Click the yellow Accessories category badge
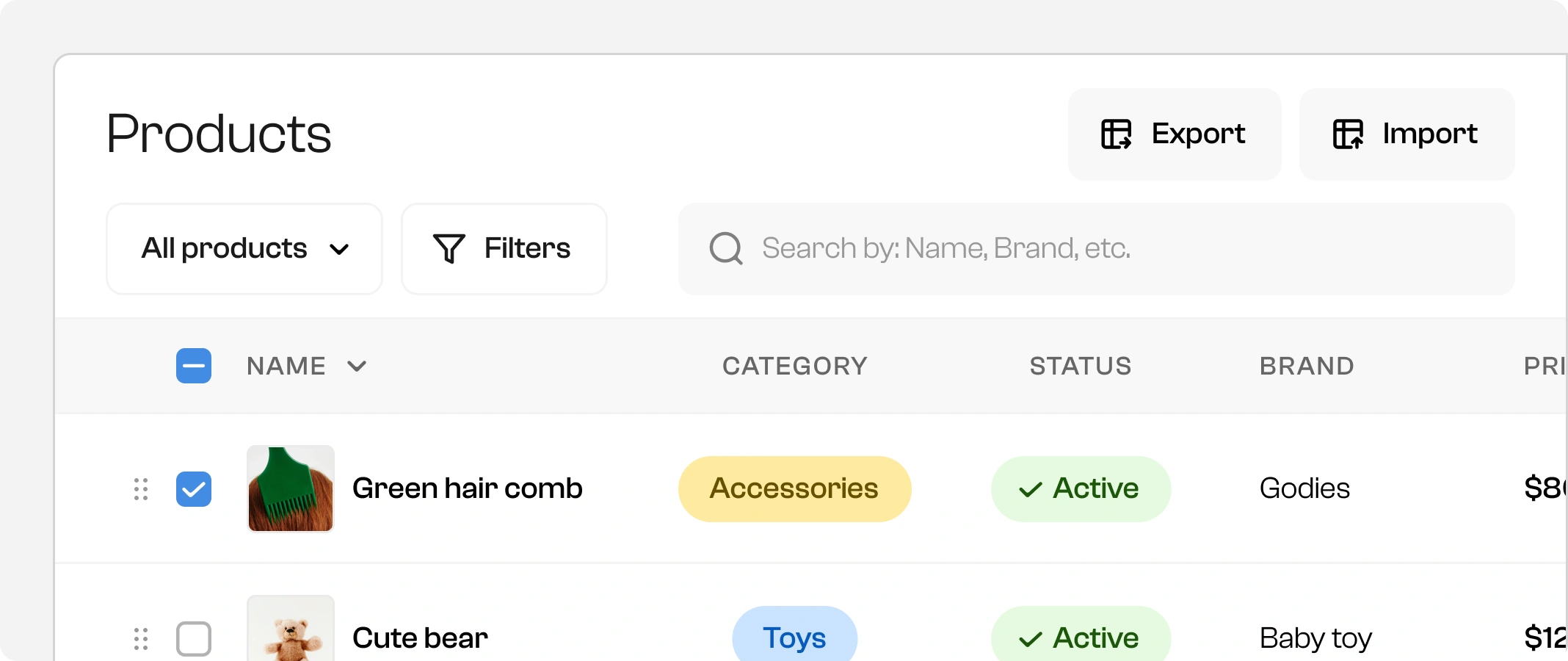 coord(794,488)
